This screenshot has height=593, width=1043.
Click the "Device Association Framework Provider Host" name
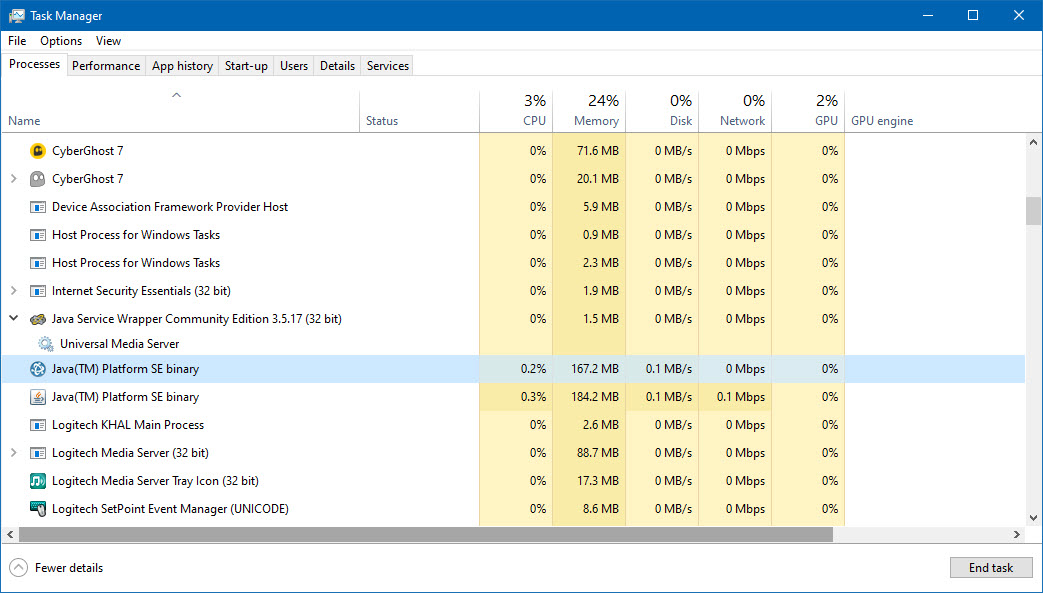[170, 207]
